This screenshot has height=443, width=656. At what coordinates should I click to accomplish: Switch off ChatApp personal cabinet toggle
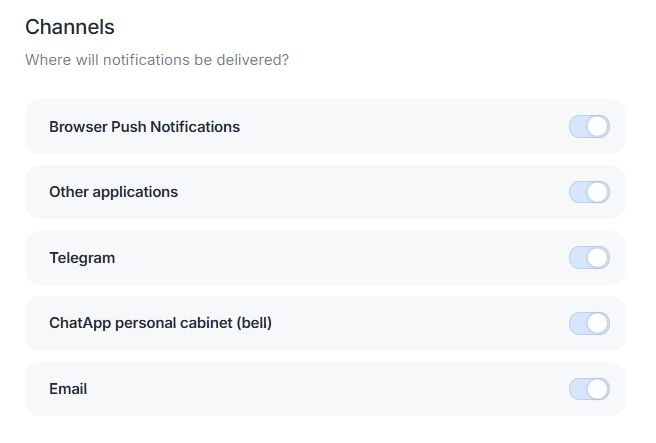589,323
